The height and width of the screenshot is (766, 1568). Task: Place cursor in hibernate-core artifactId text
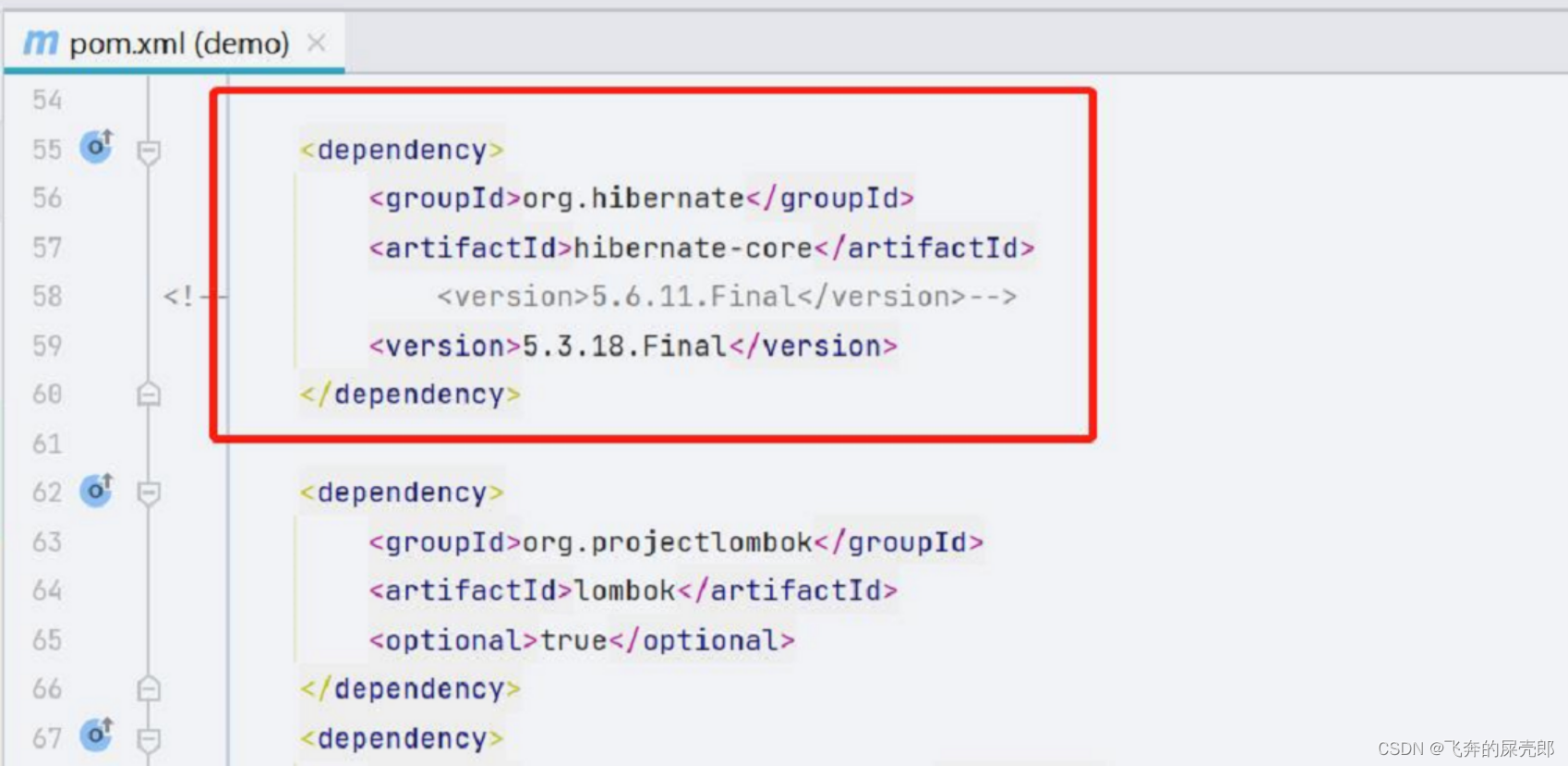(x=693, y=248)
